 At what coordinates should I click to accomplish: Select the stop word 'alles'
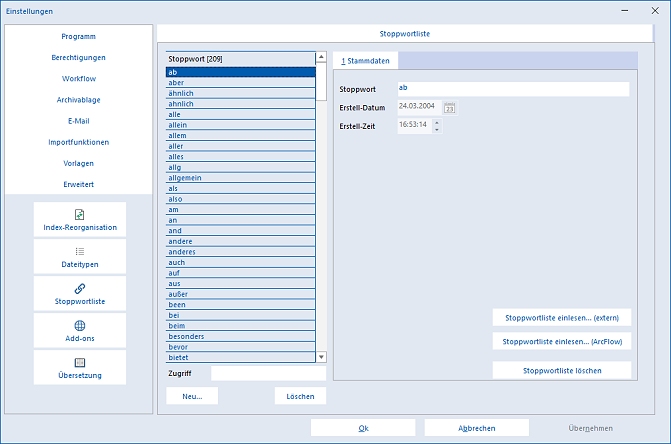241,157
